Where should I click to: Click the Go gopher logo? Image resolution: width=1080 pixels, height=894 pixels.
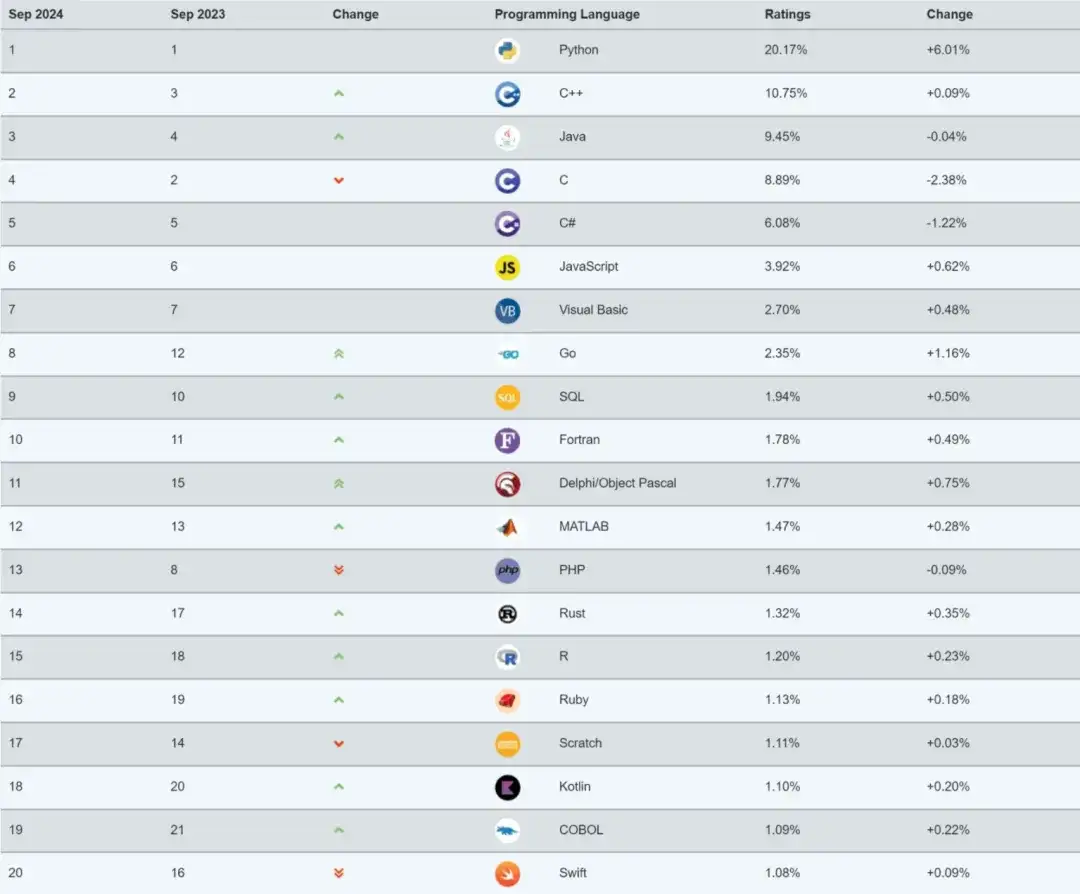pyautogui.click(x=507, y=354)
